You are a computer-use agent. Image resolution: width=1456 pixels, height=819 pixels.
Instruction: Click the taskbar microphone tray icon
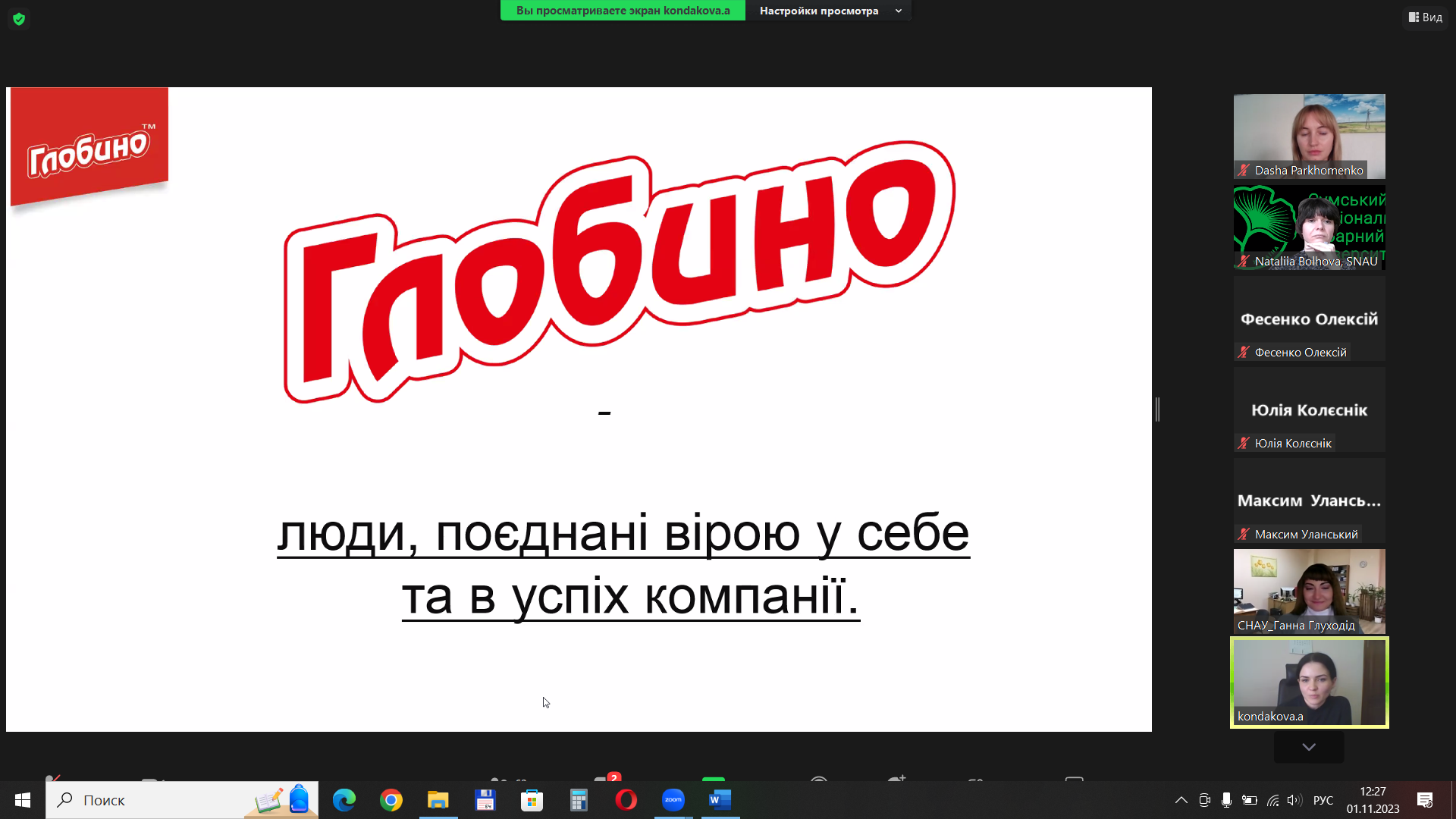tap(1226, 800)
